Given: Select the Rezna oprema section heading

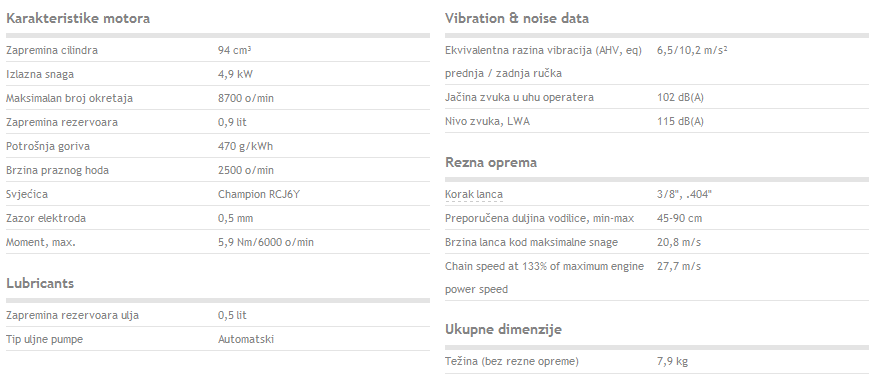Looking at the screenshot, I should click(490, 162).
